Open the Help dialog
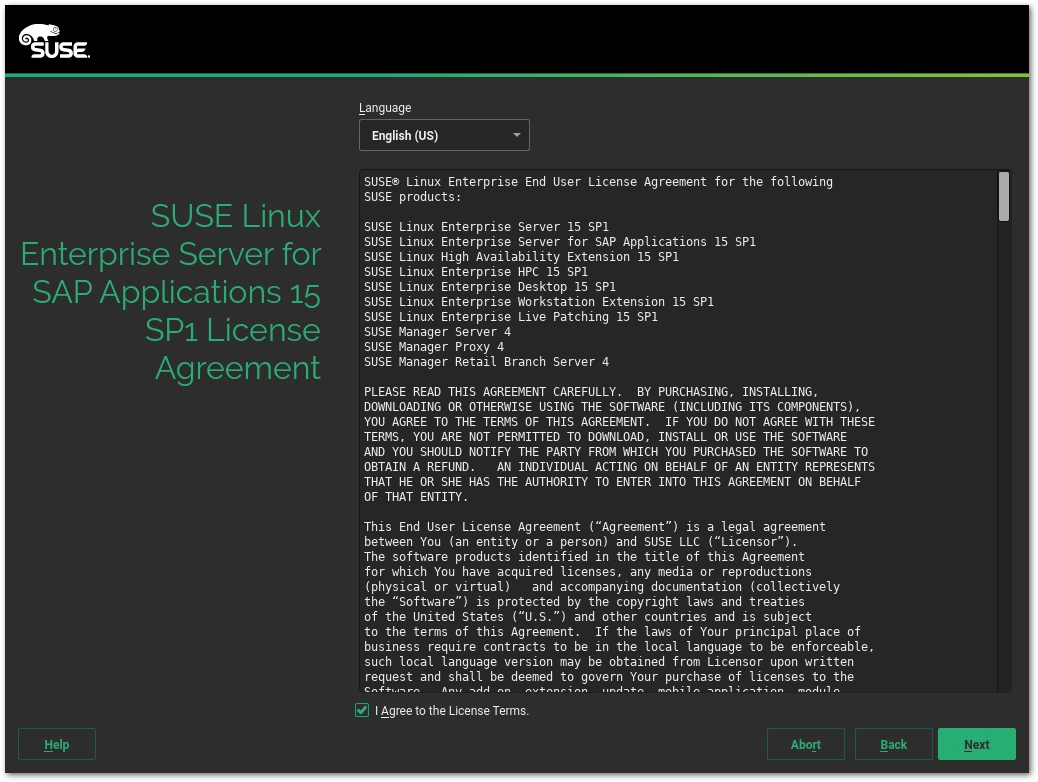This screenshot has height=782, width=1038. pyautogui.click(x=57, y=744)
